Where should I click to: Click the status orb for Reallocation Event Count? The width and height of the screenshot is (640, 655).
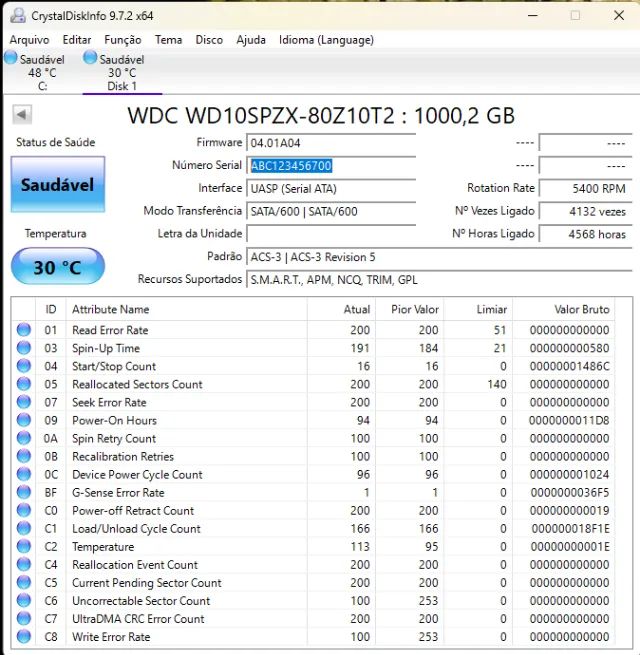24,564
